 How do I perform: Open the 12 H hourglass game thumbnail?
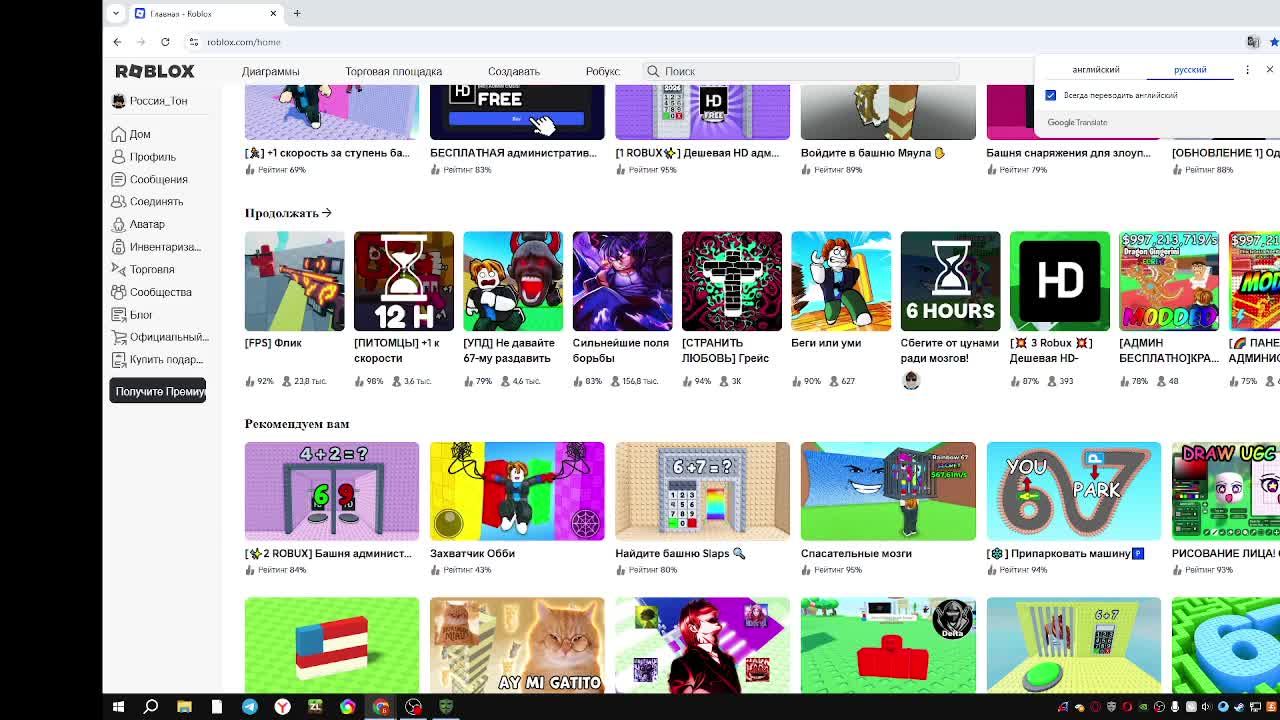pyautogui.click(x=404, y=281)
